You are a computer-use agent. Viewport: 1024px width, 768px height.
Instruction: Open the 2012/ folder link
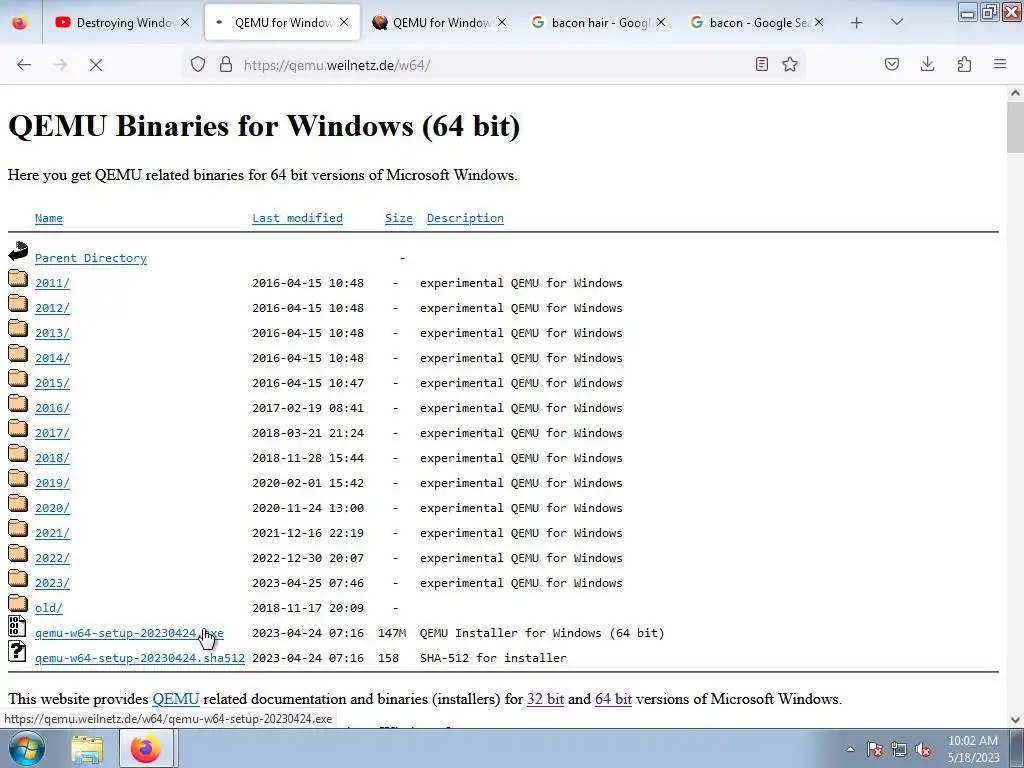point(52,308)
